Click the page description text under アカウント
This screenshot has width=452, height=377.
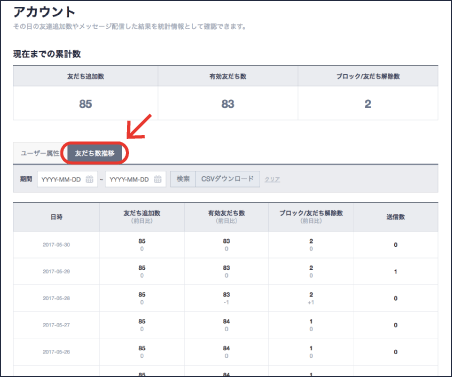click(130, 27)
